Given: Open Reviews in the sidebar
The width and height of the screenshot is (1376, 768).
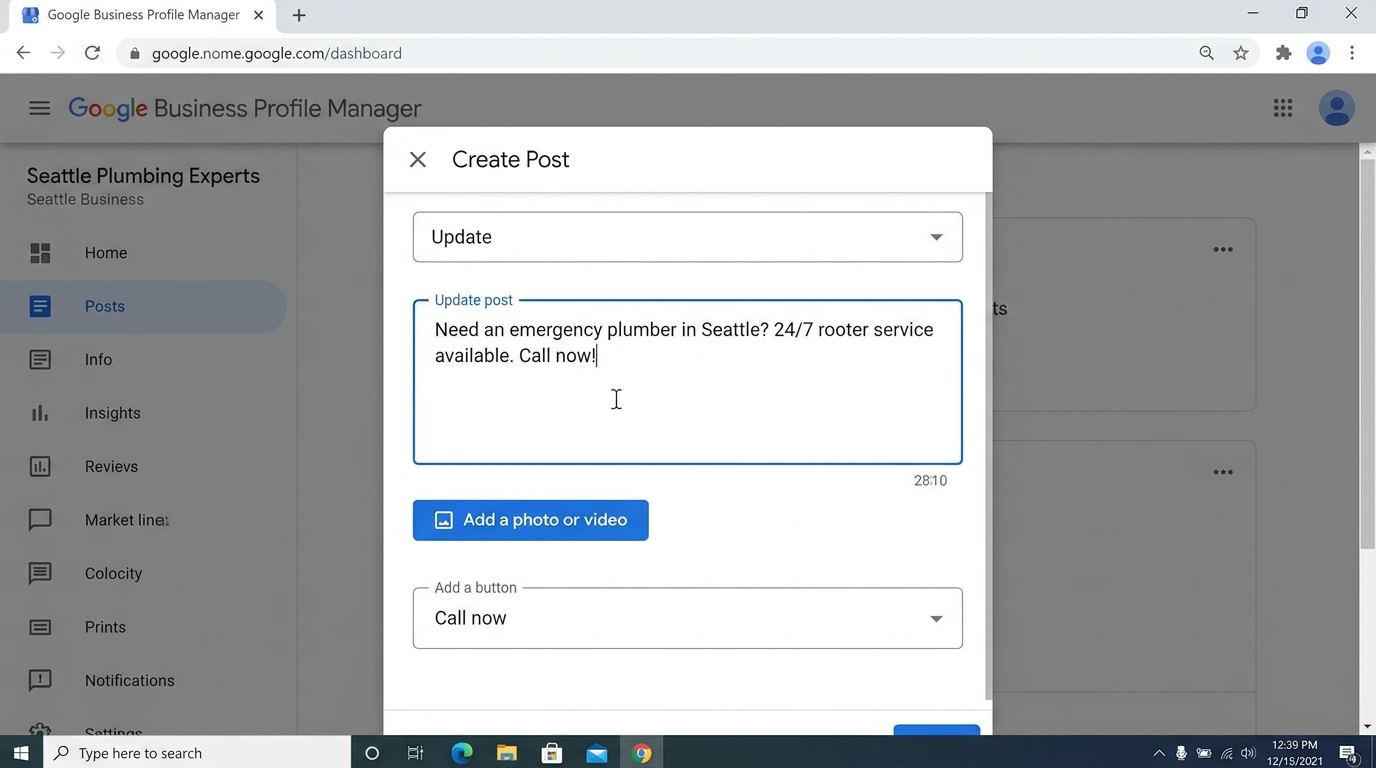Looking at the screenshot, I should click(x=143, y=467).
